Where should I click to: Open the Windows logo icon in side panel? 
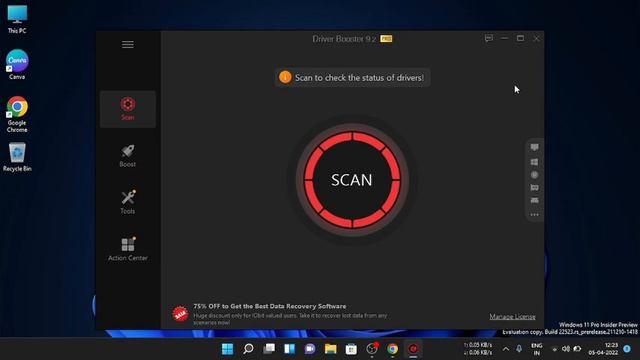[534, 162]
